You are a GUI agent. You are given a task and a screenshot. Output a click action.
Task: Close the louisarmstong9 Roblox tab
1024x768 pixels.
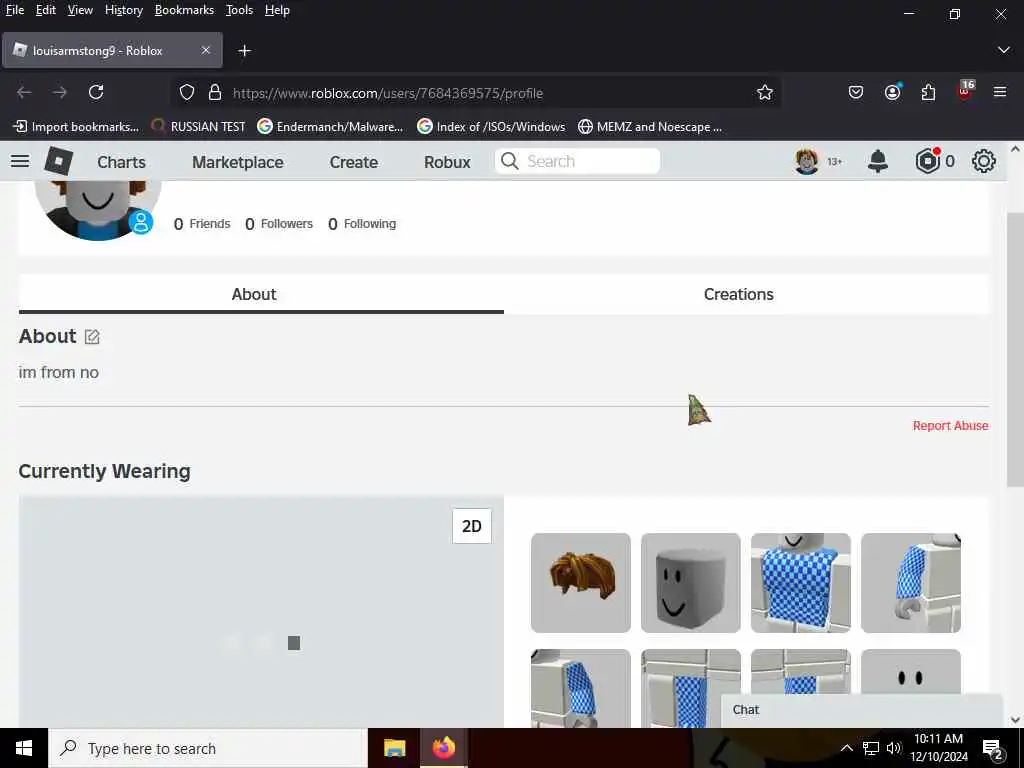(x=206, y=50)
